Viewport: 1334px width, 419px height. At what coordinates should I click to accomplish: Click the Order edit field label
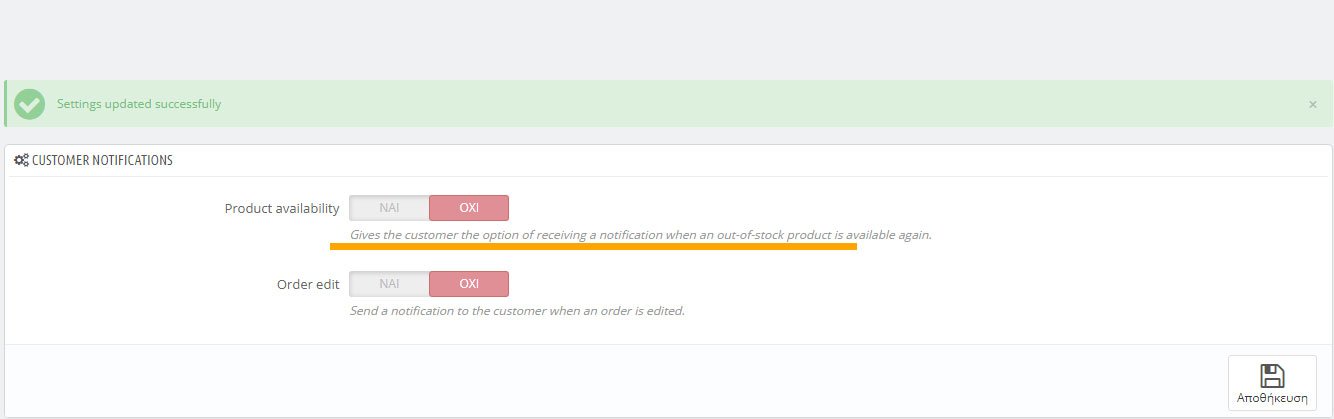pos(308,284)
